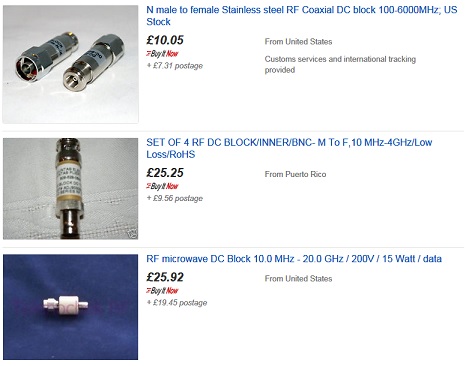View the white DC block on blue thumbnail
The image size is (469, 366).
tap(70, 307)
